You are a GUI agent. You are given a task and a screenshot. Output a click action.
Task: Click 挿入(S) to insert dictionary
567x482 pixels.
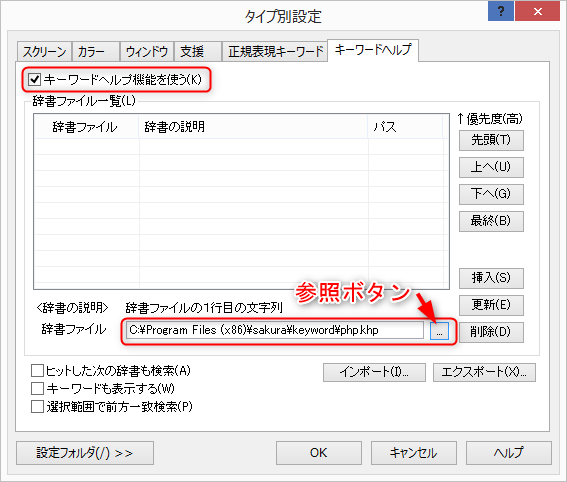(491, 278)
